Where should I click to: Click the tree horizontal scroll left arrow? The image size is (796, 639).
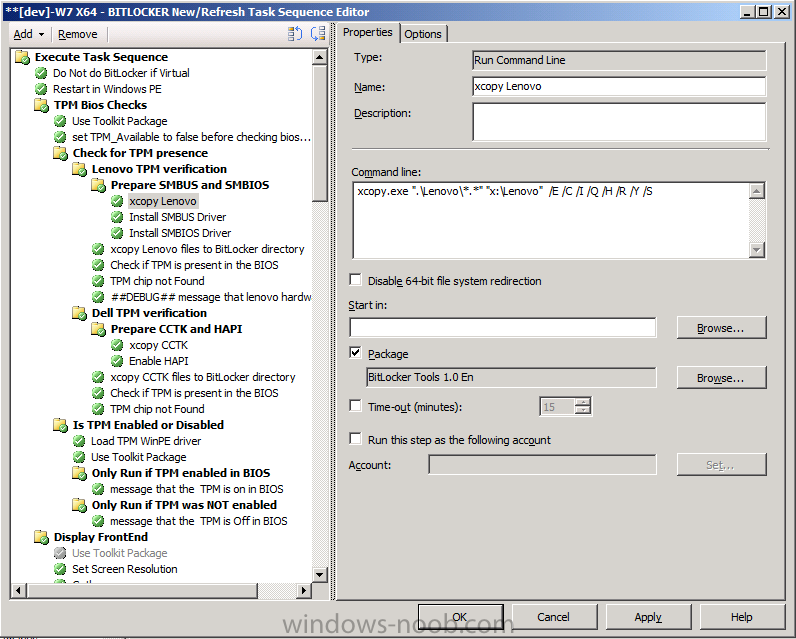pyautogui.click(x=19, y=590)
